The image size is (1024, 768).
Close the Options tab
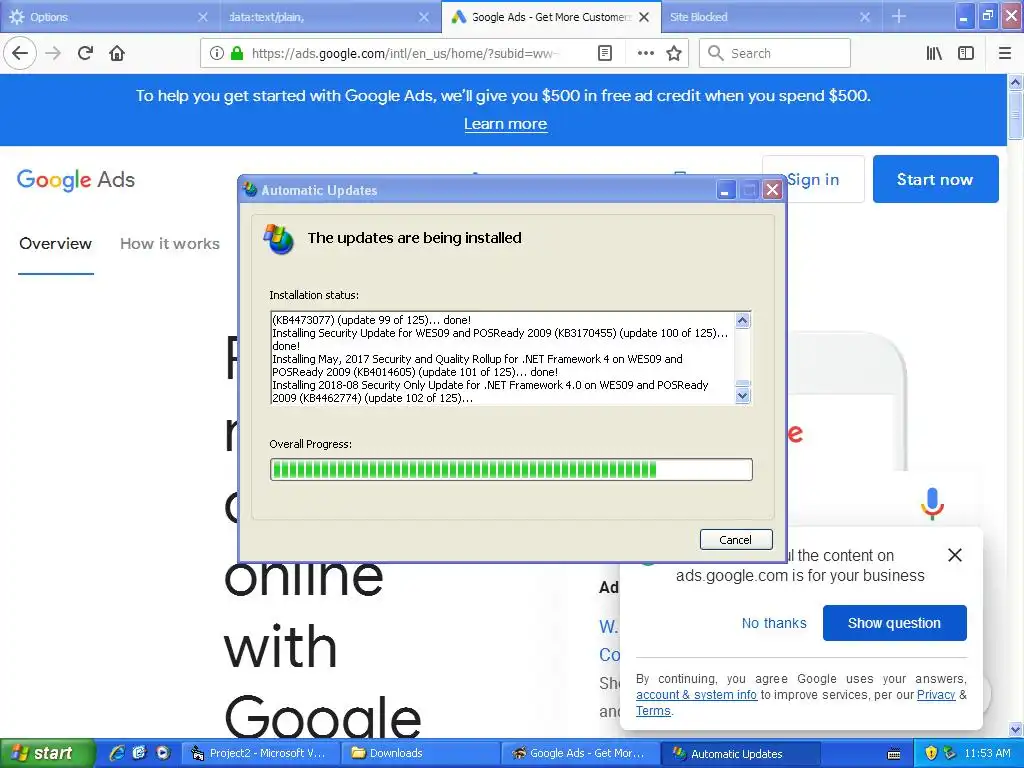[x=203, y=17]
